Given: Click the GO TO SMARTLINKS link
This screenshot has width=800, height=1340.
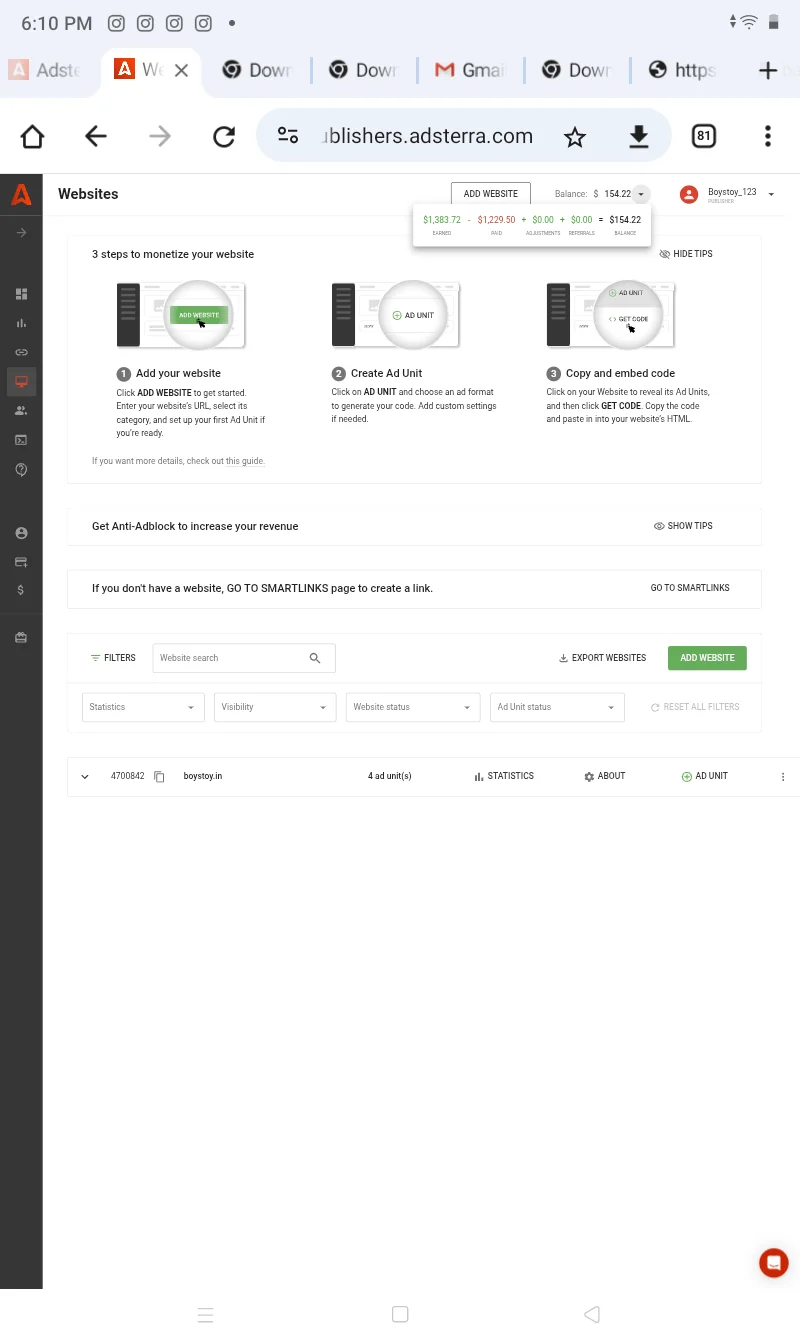Looking at the screenshot, I should pos(690,588).
